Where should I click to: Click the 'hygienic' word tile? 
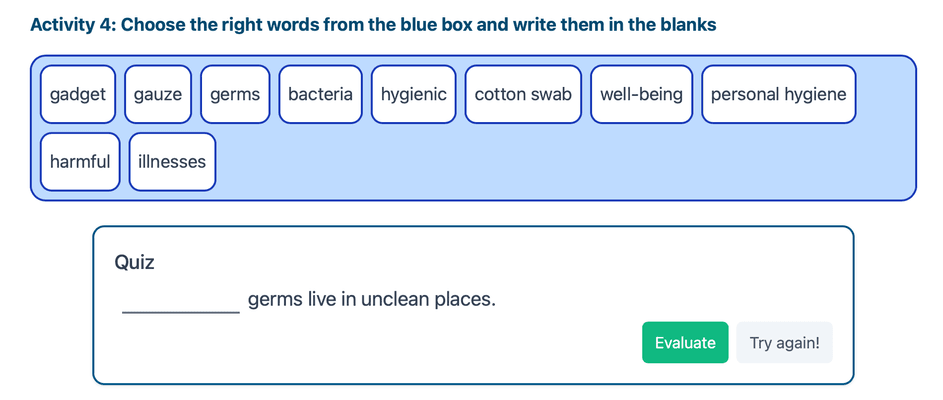[x=414, y=94]
